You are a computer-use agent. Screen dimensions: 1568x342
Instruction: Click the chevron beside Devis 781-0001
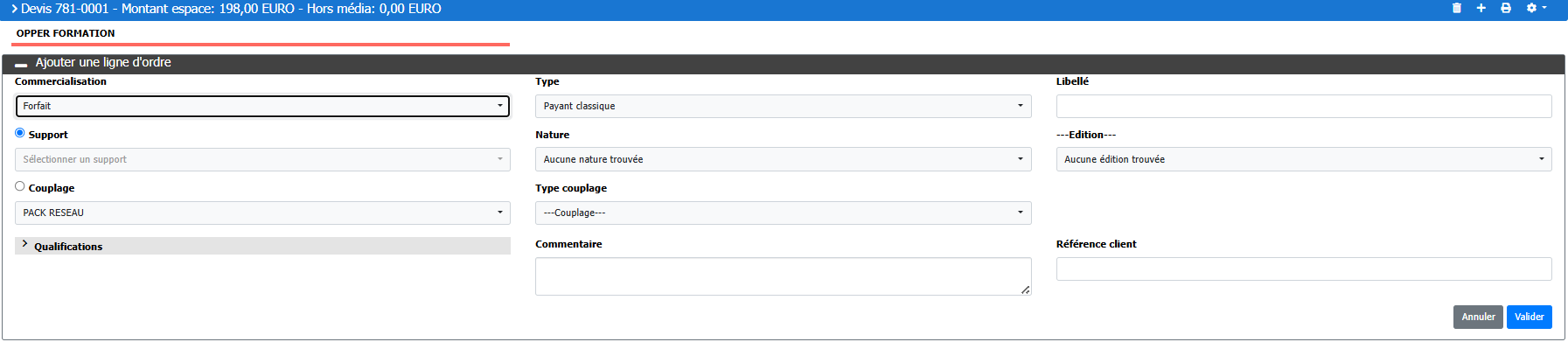click(x=14, y=9)
